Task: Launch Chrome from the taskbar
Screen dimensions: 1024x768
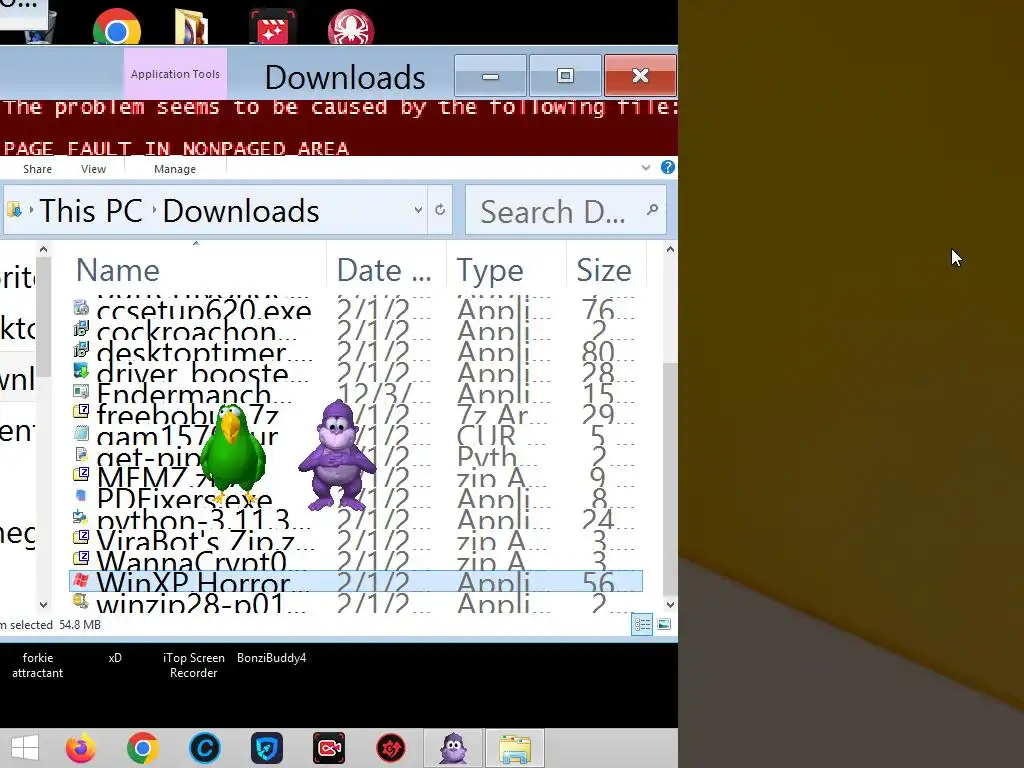Action: (x=142, y=748)
